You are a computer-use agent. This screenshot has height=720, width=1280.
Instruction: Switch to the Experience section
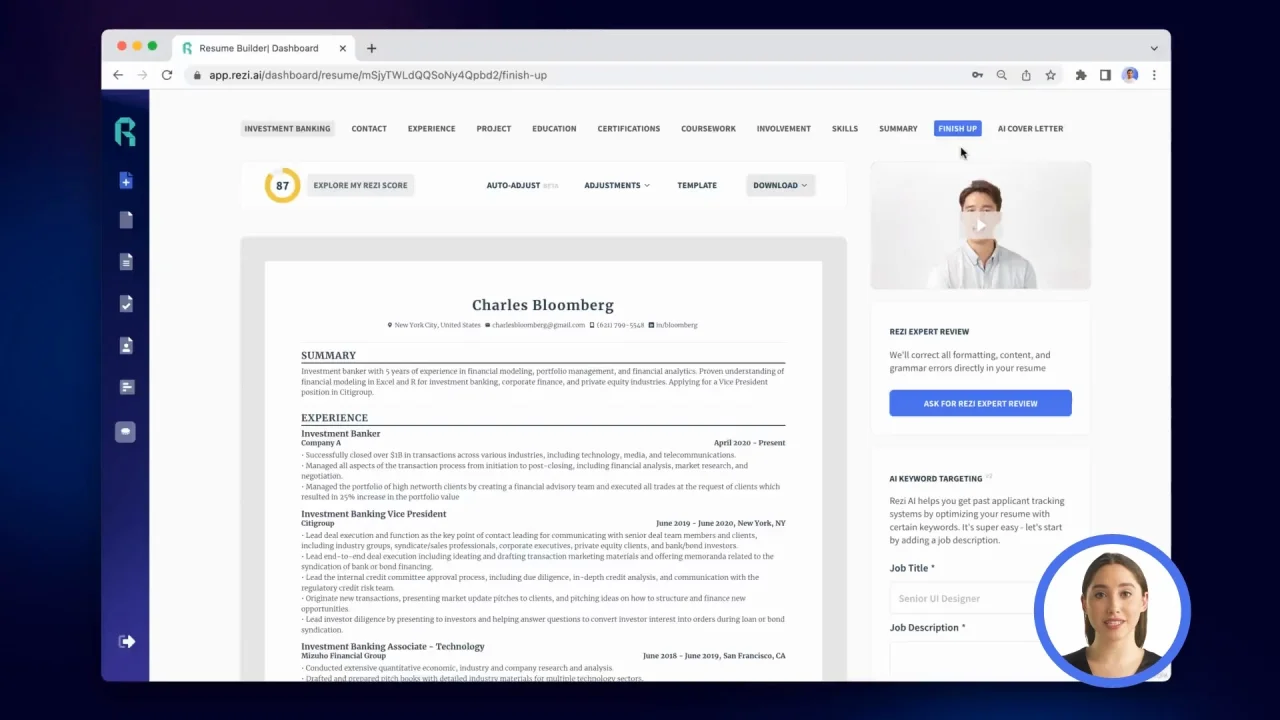click(431, 128)
